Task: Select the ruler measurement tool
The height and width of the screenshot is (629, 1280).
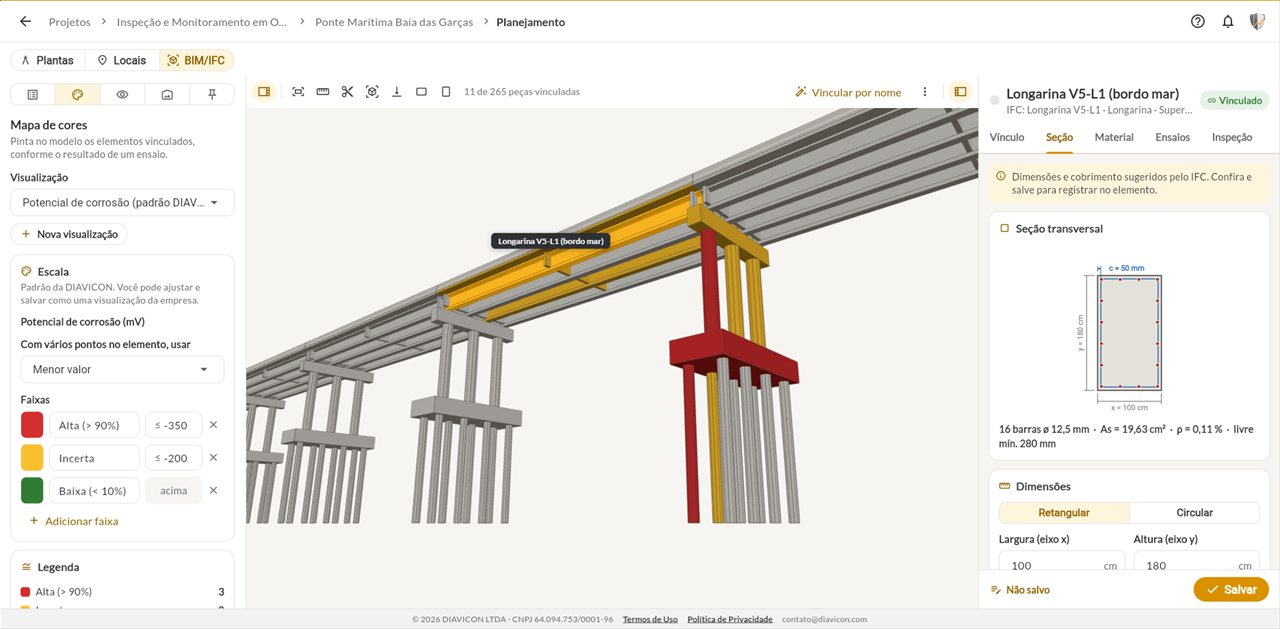Action: pos(323,92)
